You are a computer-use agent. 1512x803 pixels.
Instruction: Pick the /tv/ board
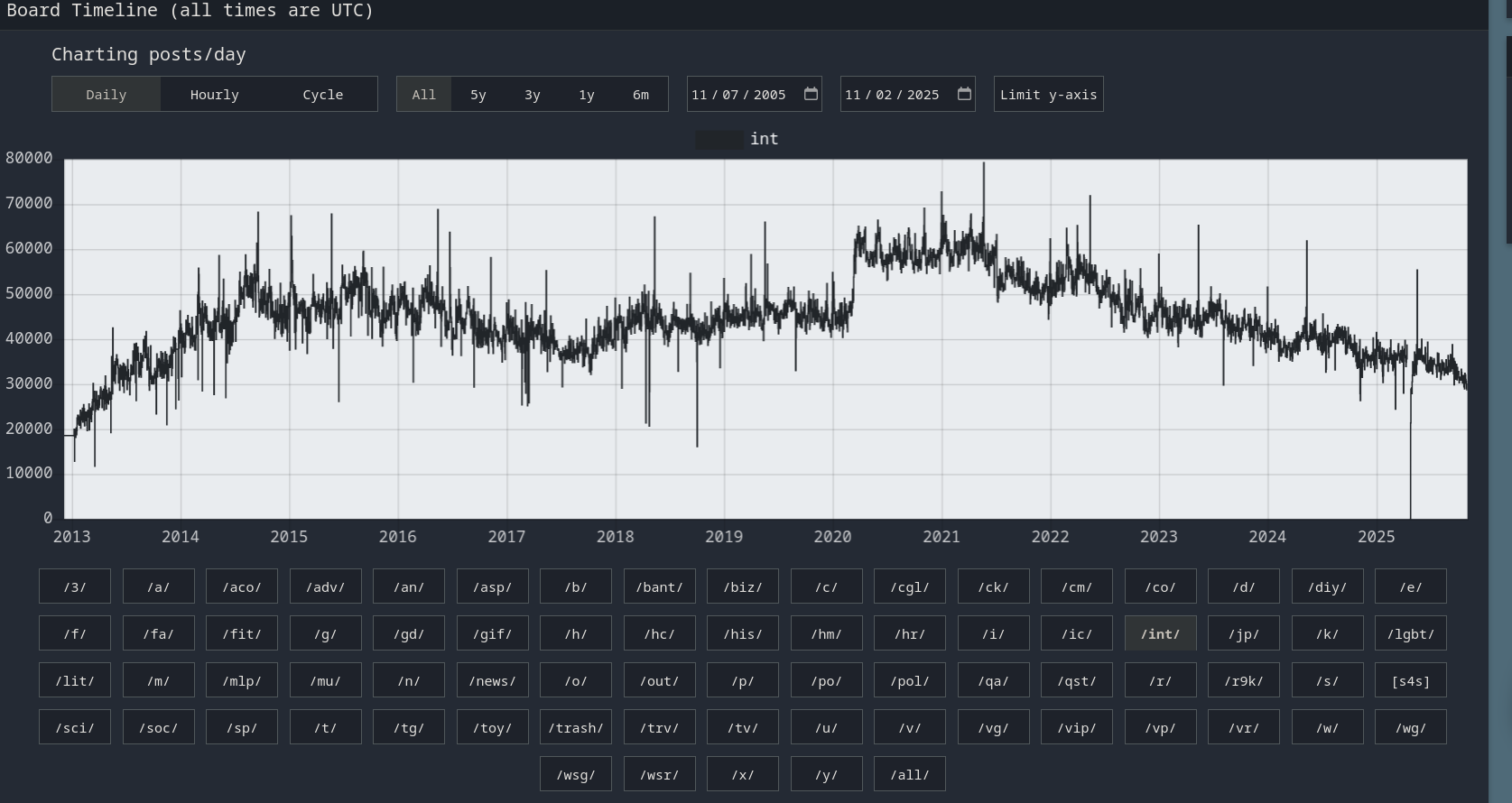coord(743,727)
